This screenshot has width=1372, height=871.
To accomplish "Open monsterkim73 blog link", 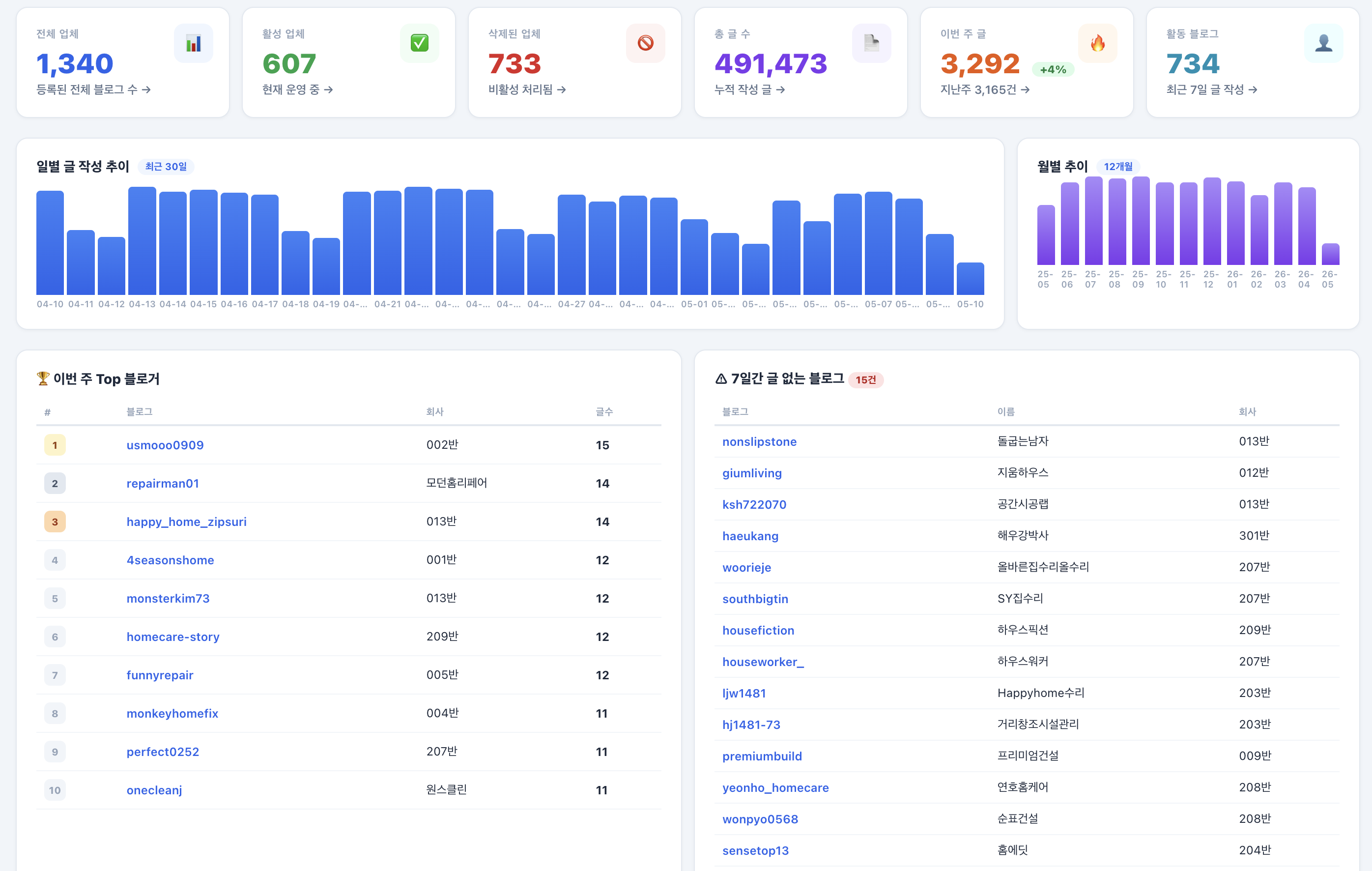I will (168, 599).
